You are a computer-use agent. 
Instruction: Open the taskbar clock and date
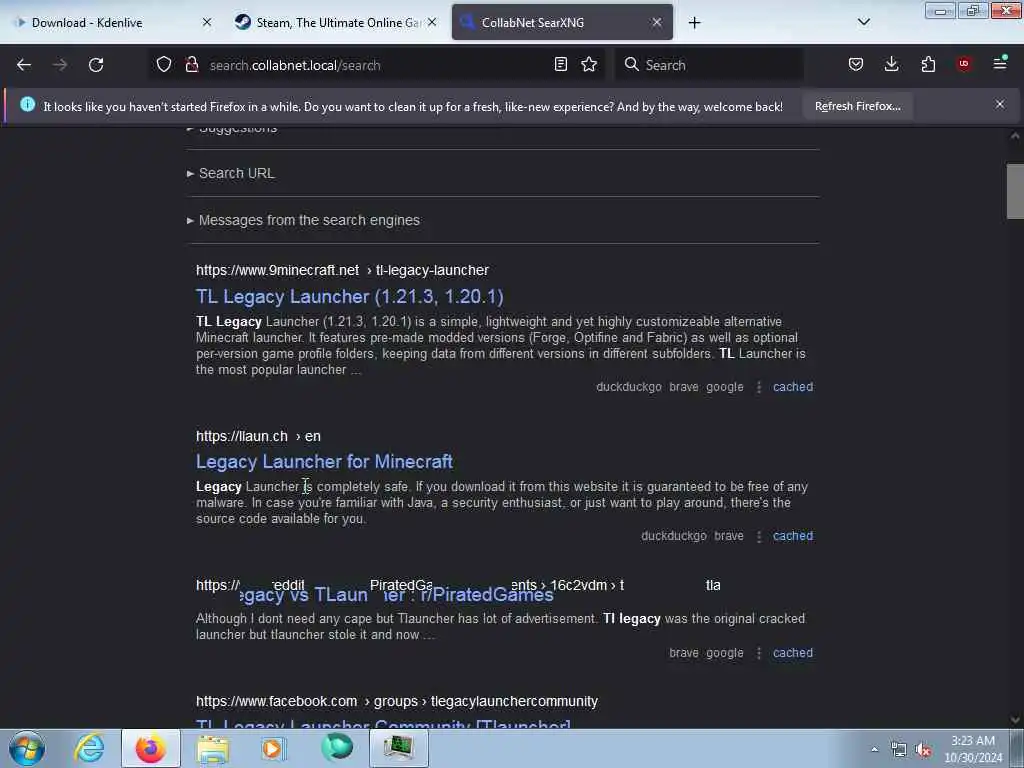click(x=973, y=749)
